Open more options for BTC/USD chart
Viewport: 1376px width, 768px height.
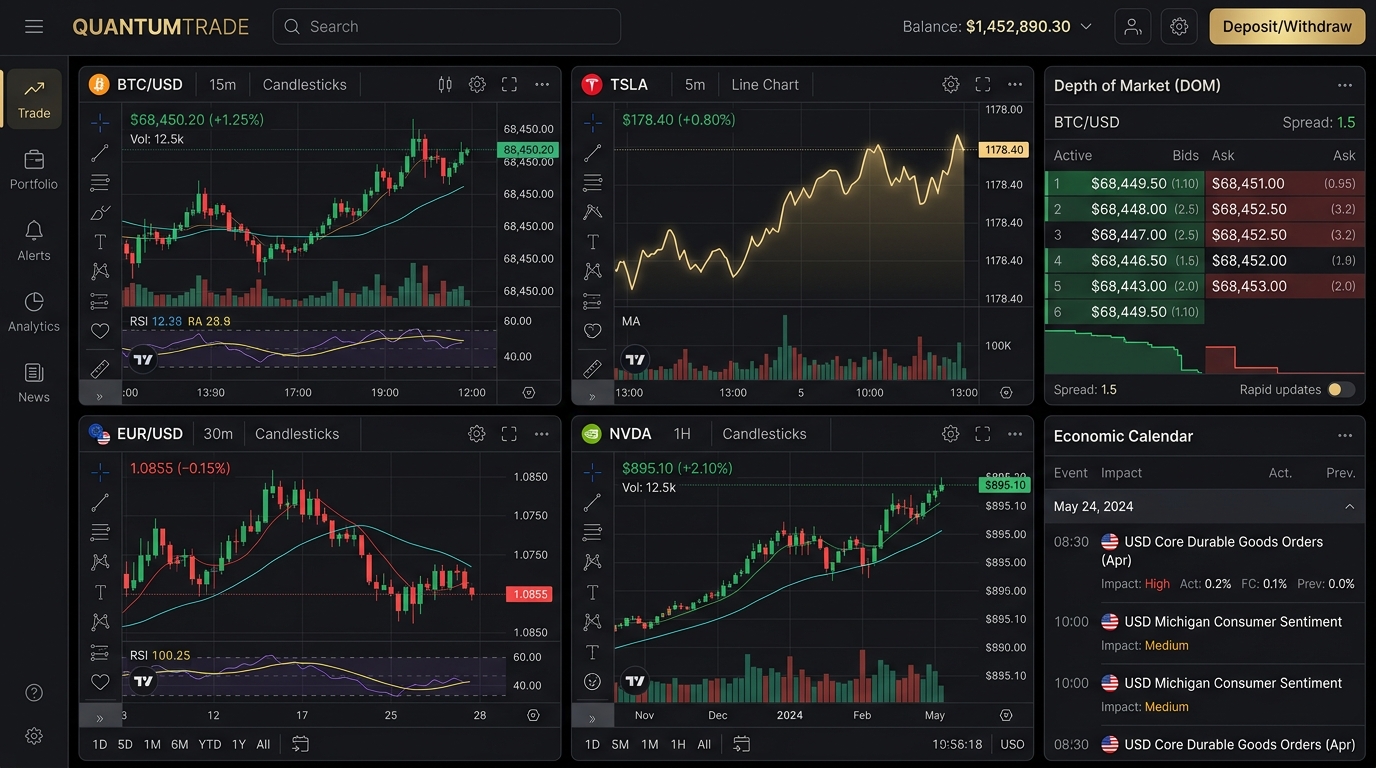tap(542, 85)
